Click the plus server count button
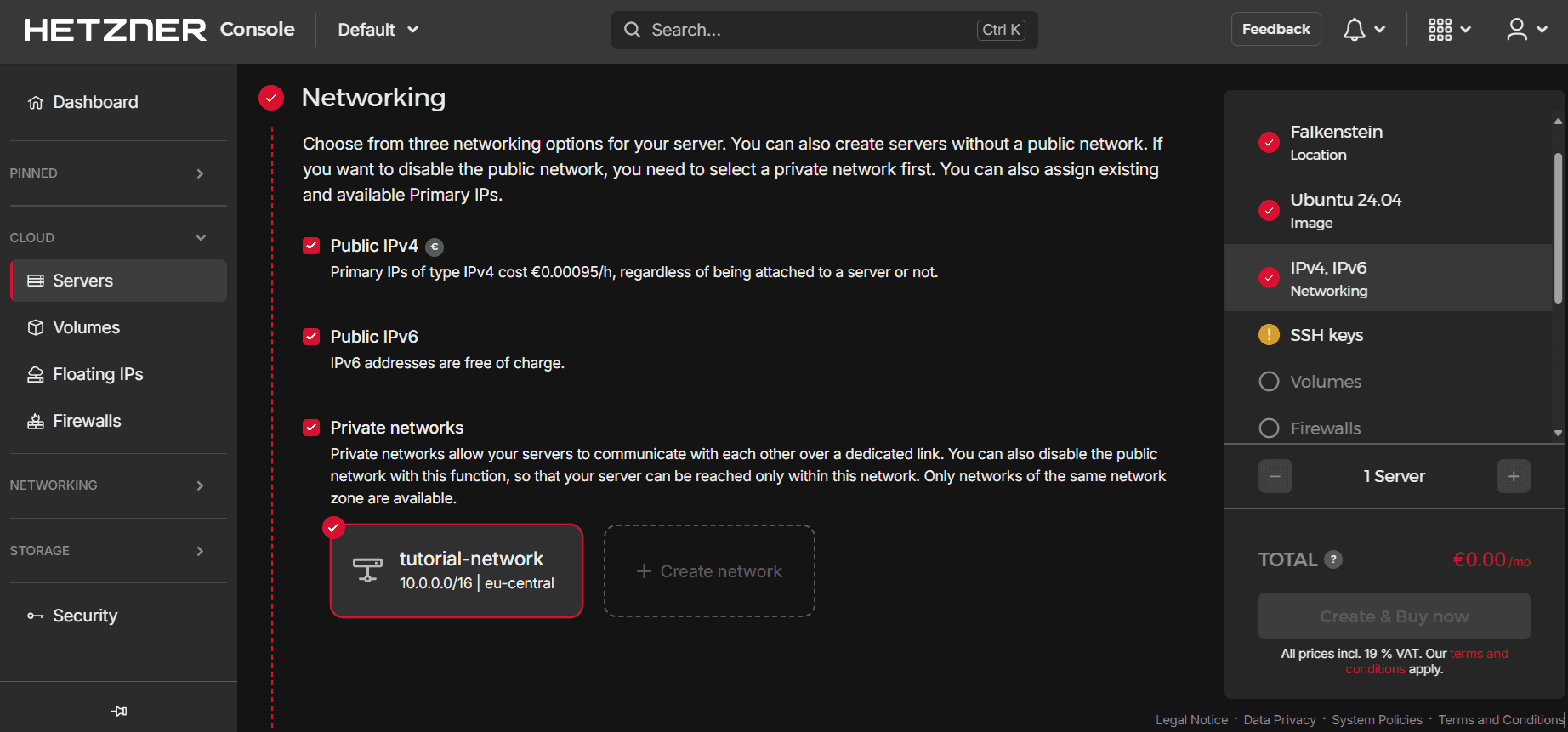Screen dimensions: 1568x732 tap(1513, 476)
